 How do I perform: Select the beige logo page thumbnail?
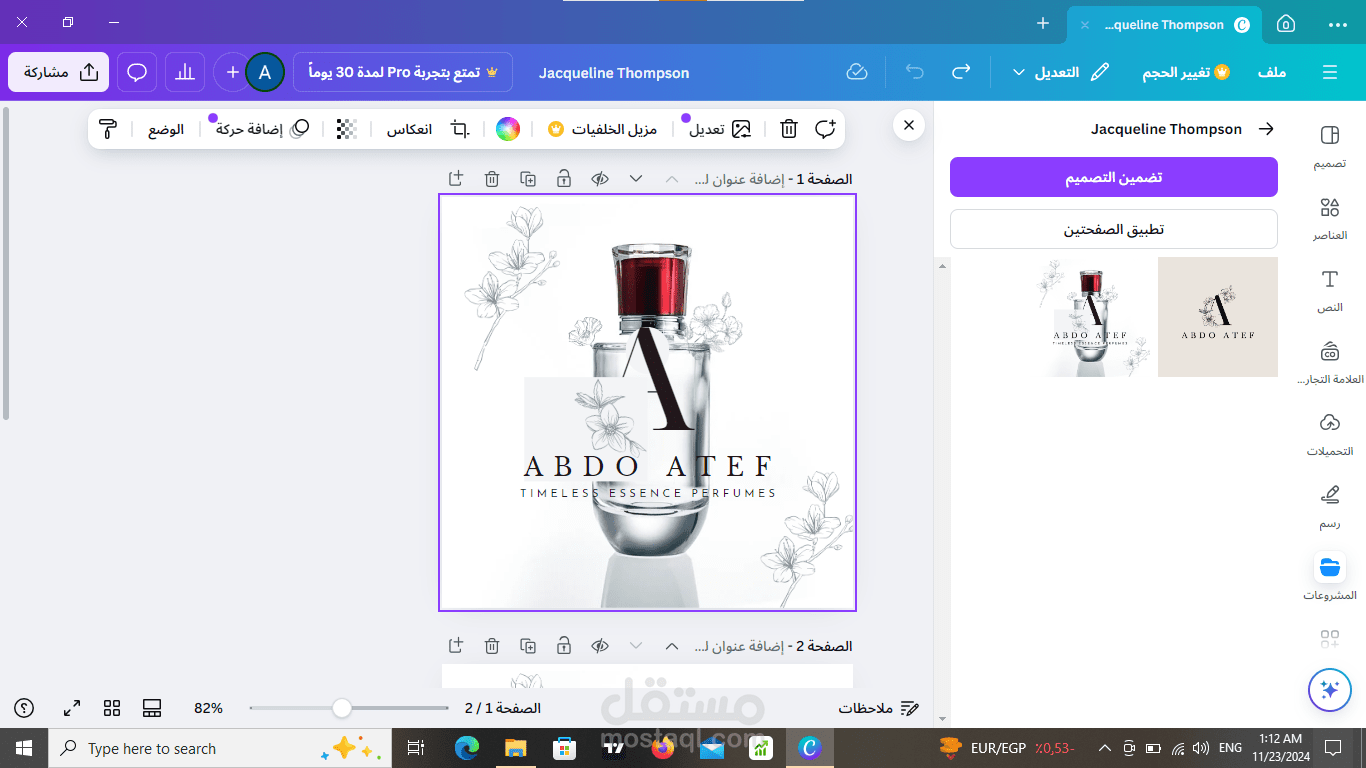pos(1218,317)
